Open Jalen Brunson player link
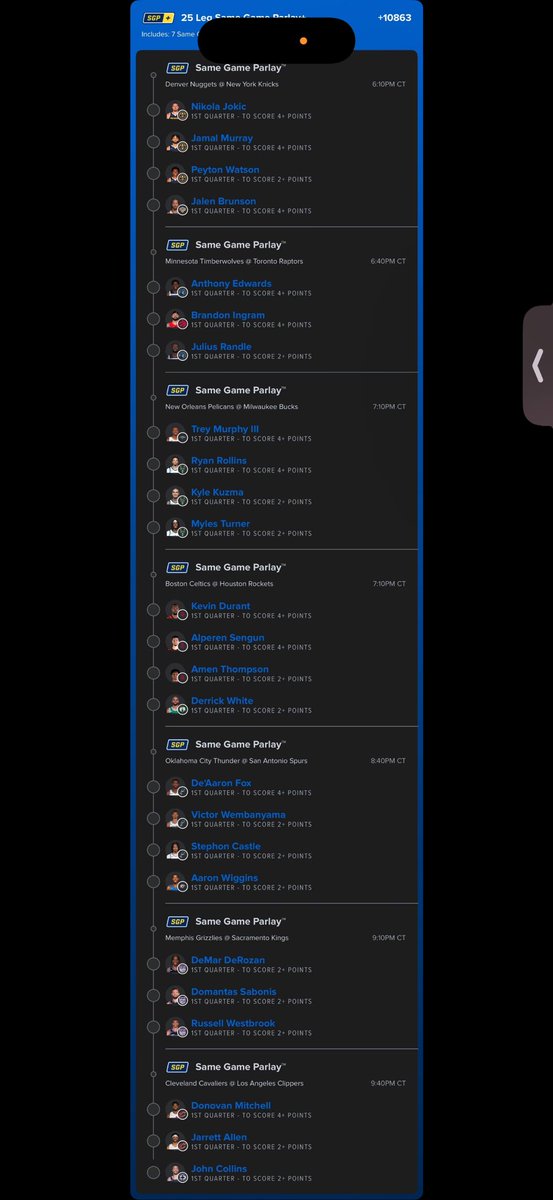This screenshot has height=1200, width=553. tap(224, 201)
